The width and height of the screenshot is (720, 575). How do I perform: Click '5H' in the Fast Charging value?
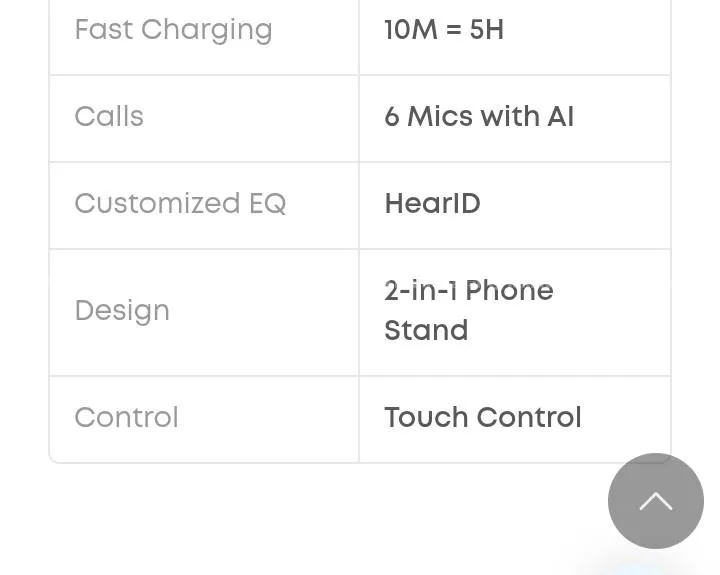click(x=487, y=30)
